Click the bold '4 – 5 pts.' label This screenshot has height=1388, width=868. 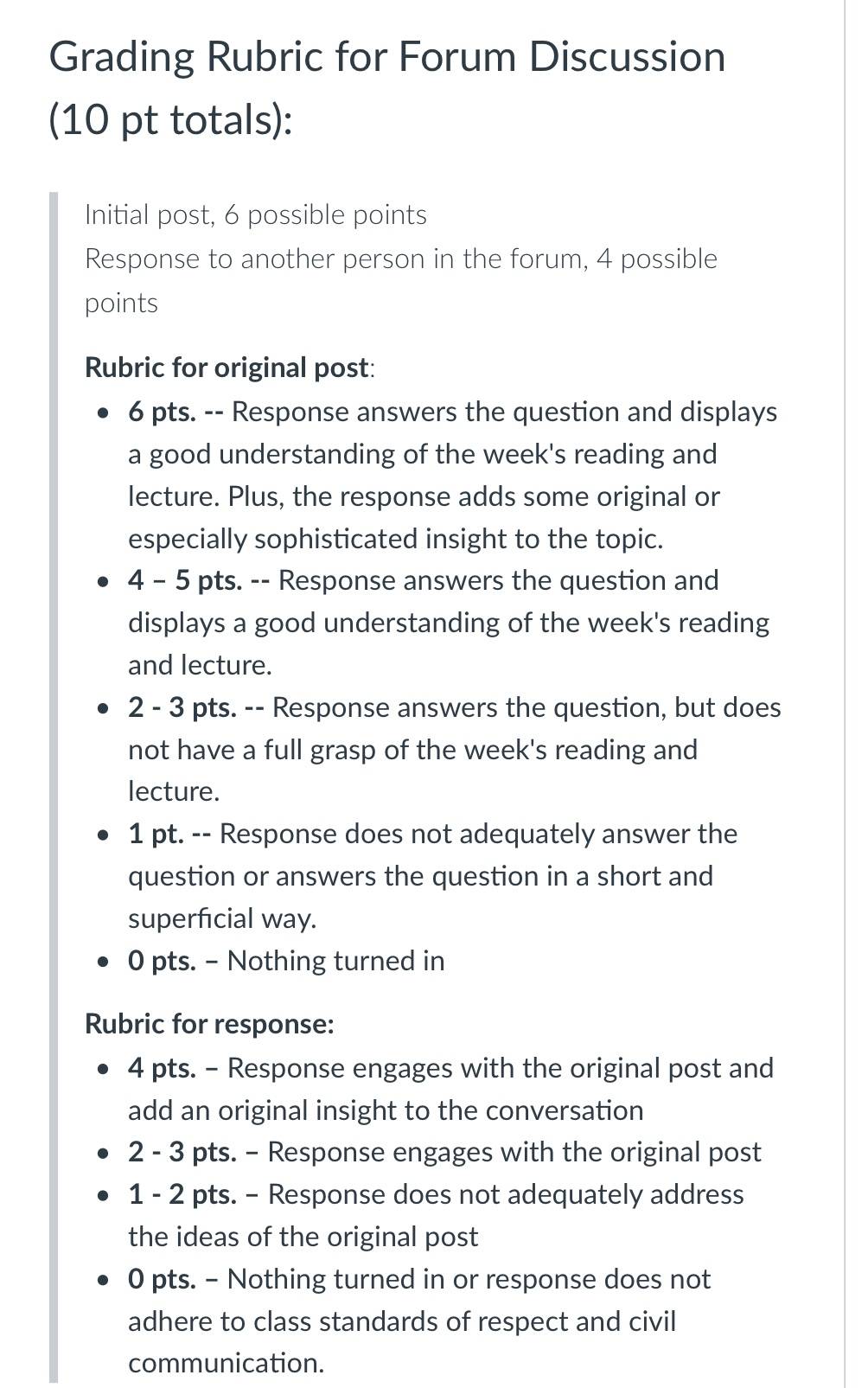(x=185, y=580)
